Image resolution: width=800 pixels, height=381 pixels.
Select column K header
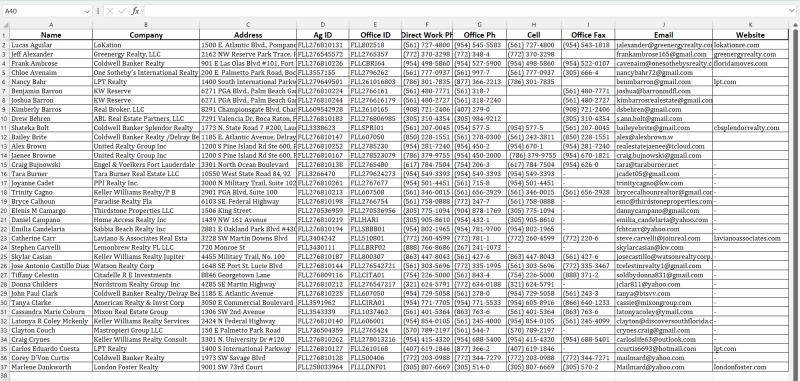(x=751, y=24)
